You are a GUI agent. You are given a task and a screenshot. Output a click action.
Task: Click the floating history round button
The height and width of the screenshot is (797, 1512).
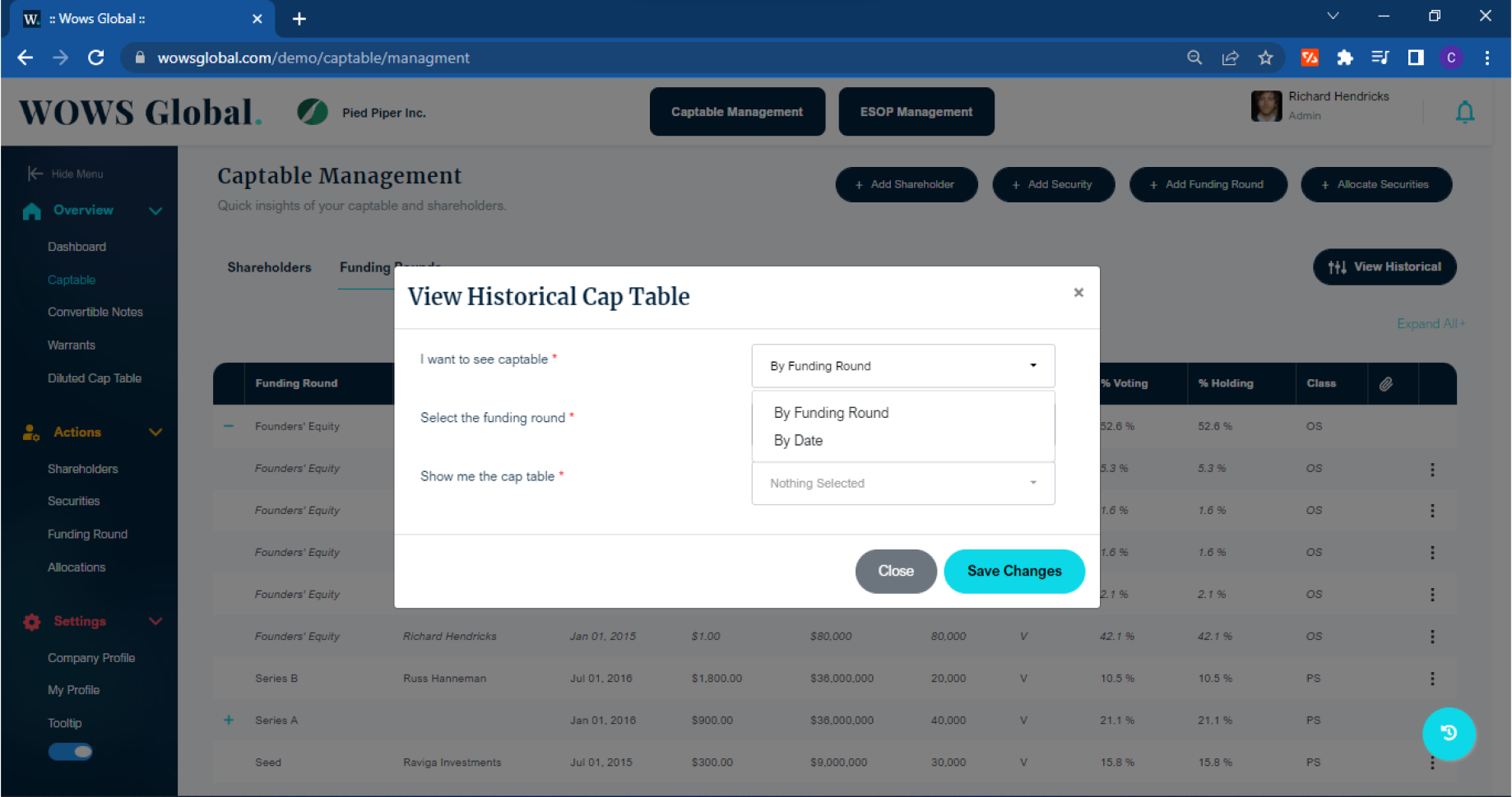click(1449, 734)
